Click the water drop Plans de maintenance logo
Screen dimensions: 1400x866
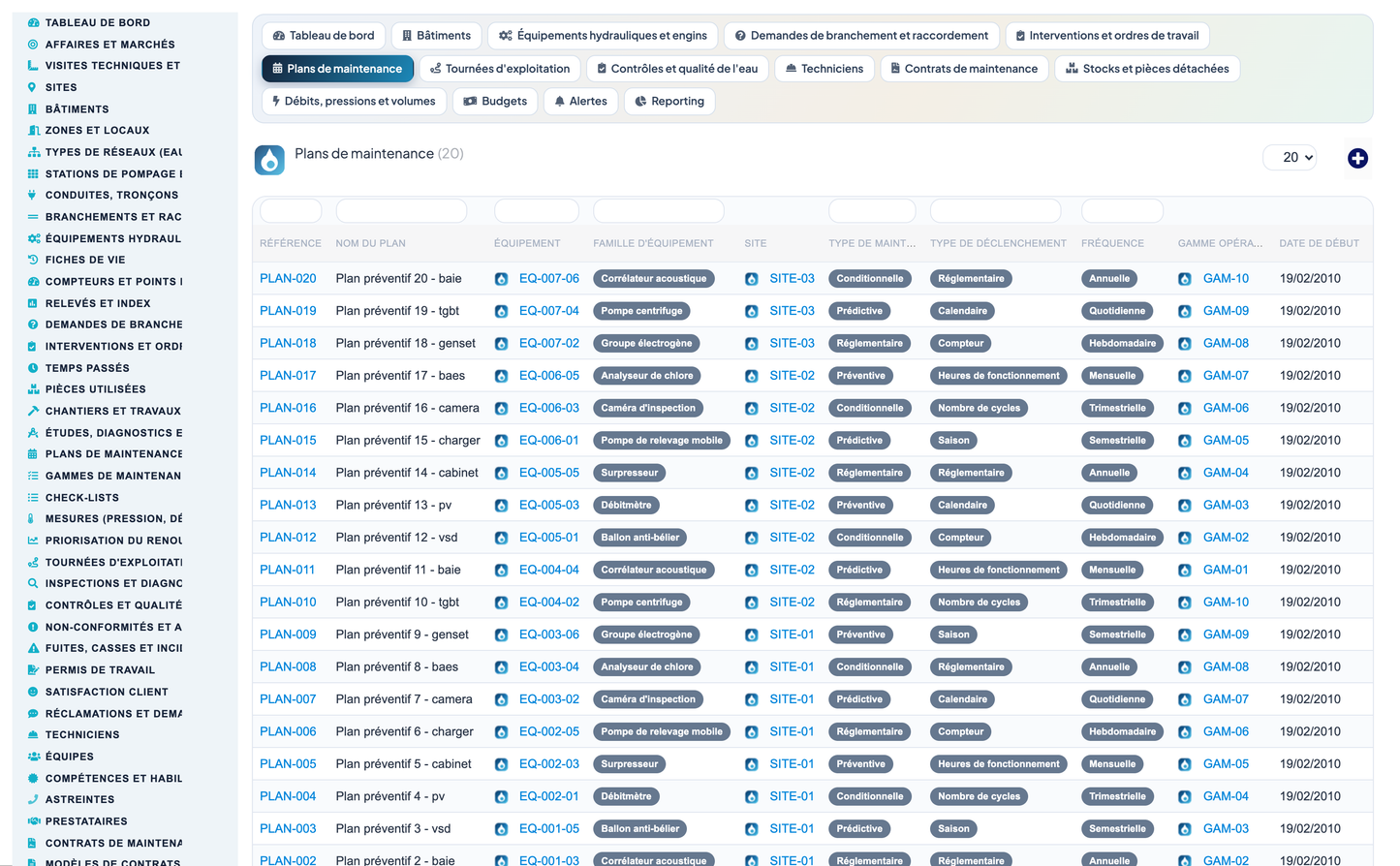[269, 160]
